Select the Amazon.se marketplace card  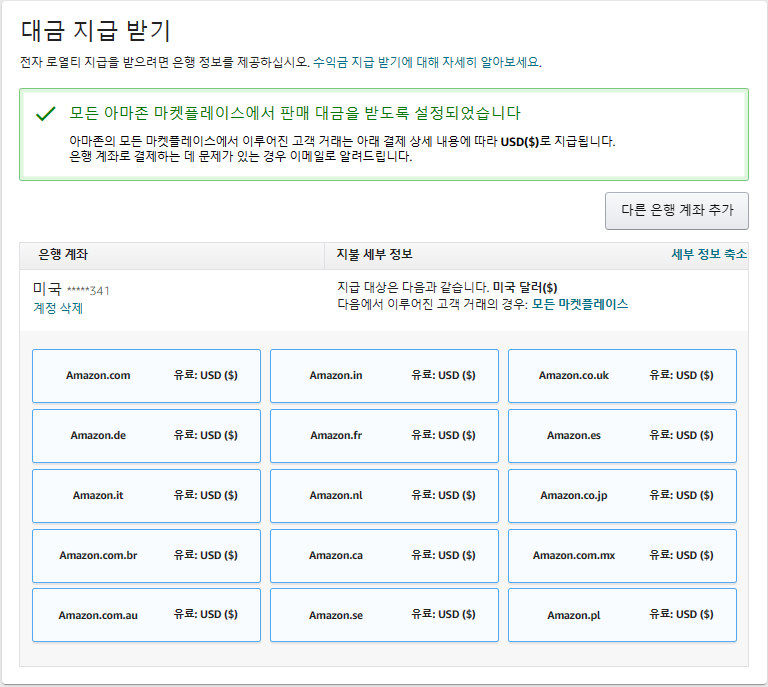(384, 615)
